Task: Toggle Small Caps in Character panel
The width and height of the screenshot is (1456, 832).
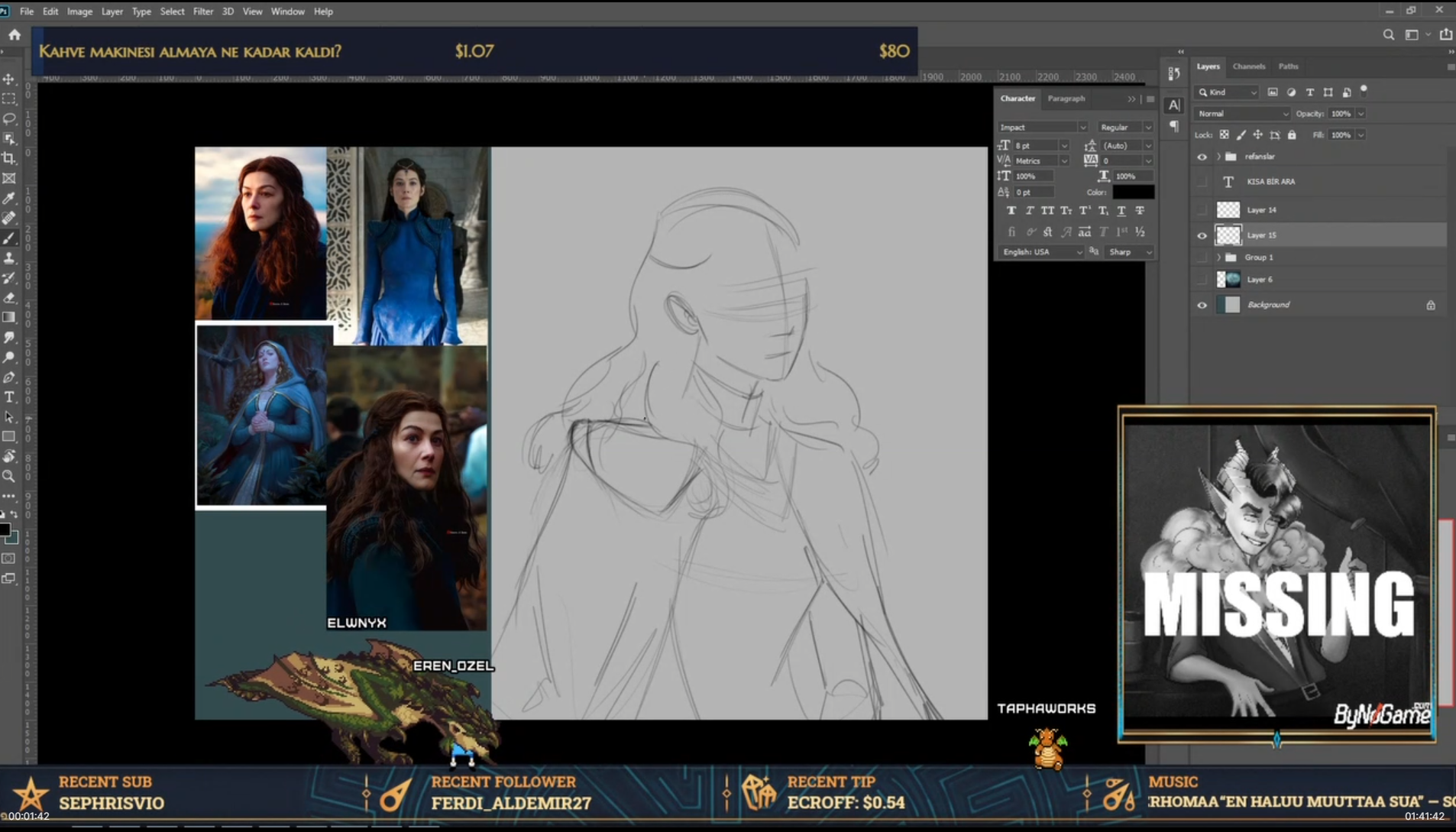Action: (x=1066, y=210)
